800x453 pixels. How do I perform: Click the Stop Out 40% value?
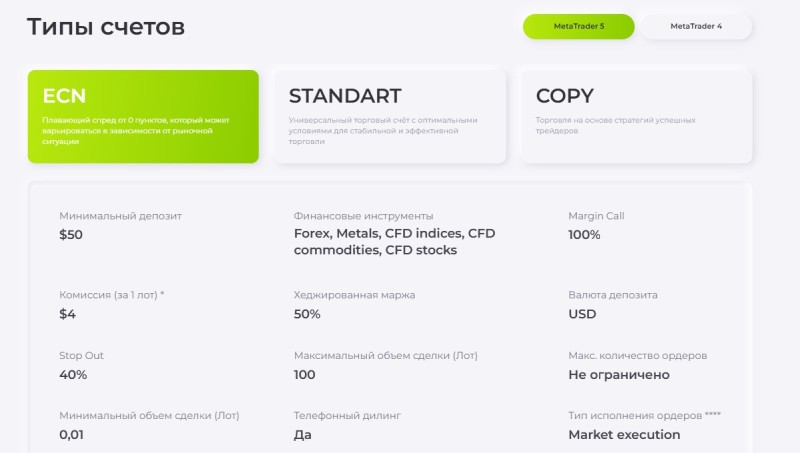(x=73, y=374)
